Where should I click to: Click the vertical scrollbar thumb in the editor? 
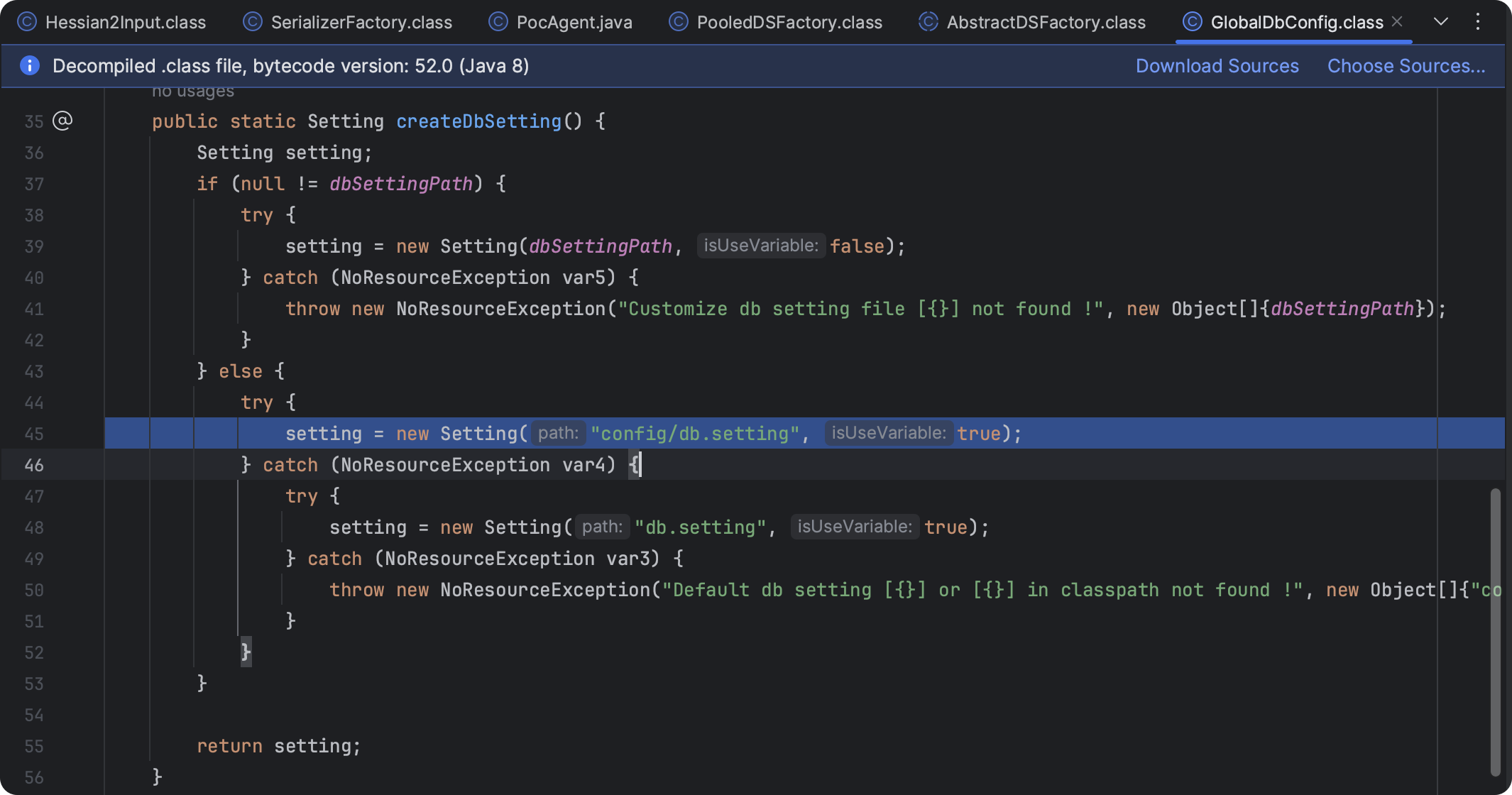pos(1495,632)
